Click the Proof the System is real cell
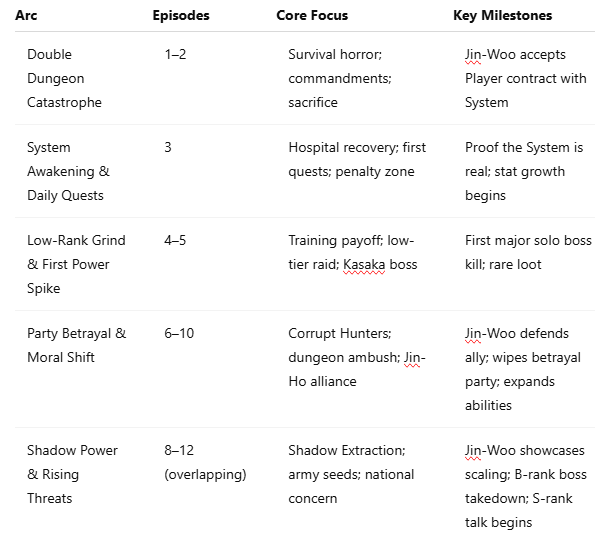 tap(524, 171)
